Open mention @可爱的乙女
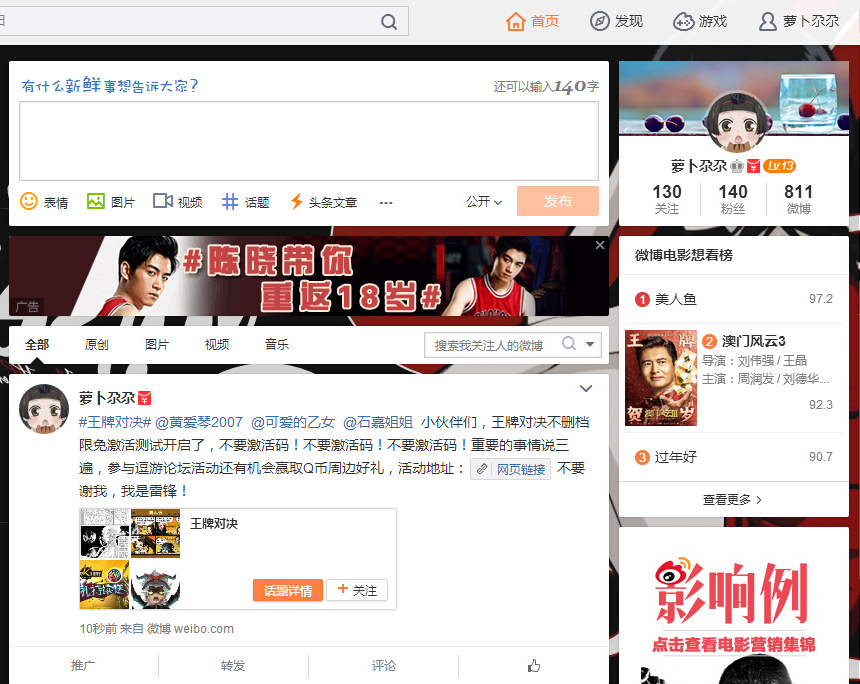Image resolution: width=860 pixels, height=684 pixels. click(x=293, y=422)
